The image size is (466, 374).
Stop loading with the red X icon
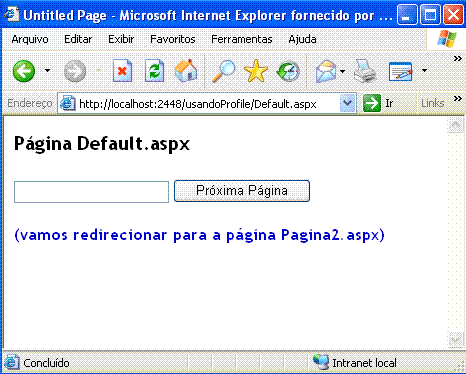coord(122,71)
